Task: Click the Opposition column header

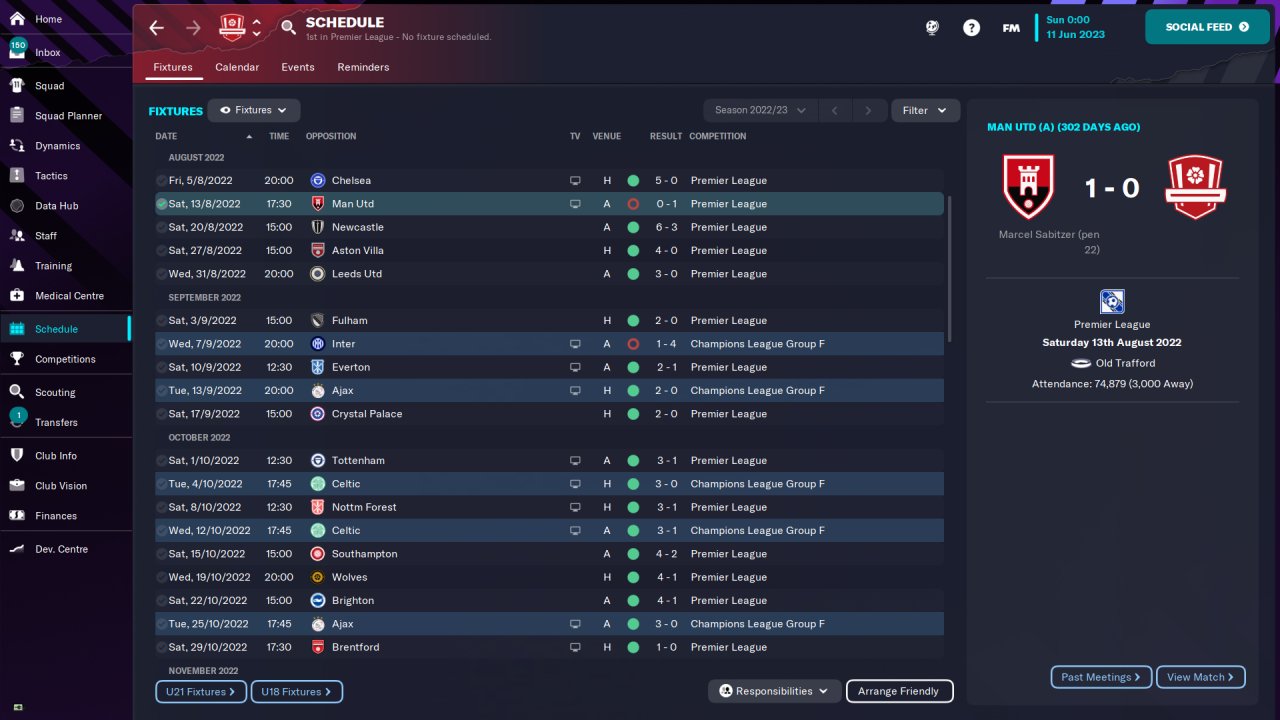Action: click(331, 136)
